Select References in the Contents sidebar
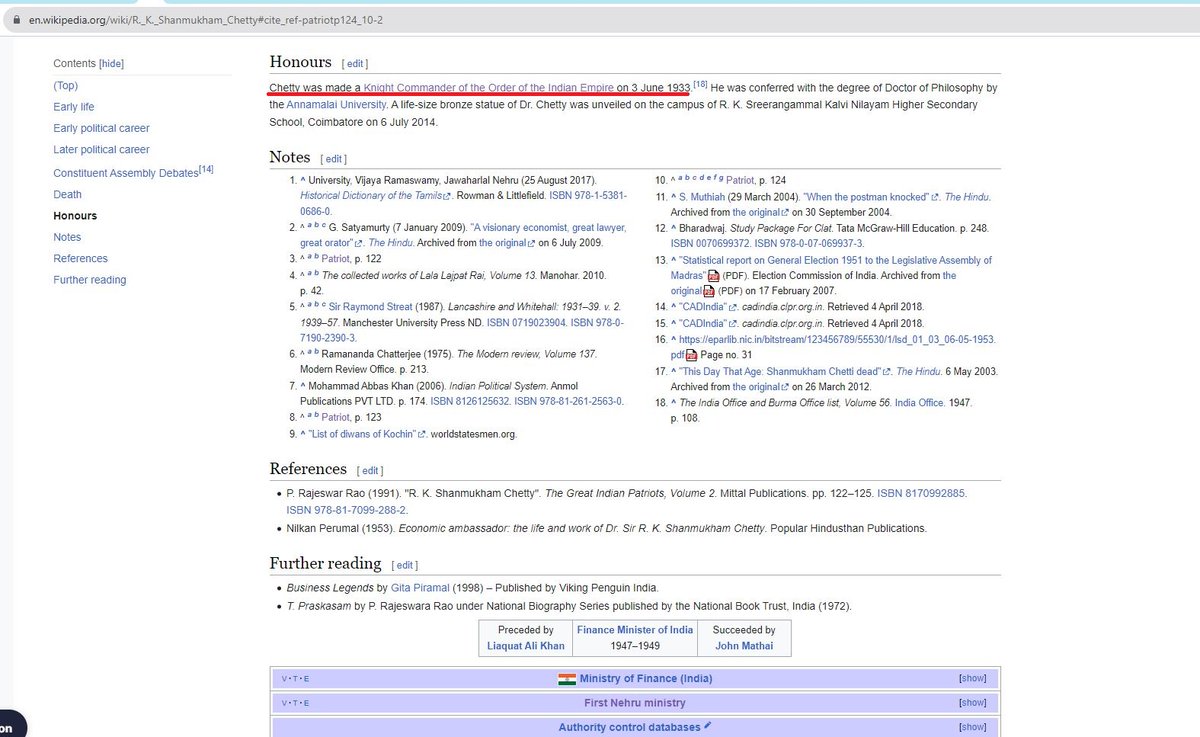The image size is (1200, 737). (x=80, y=258)
